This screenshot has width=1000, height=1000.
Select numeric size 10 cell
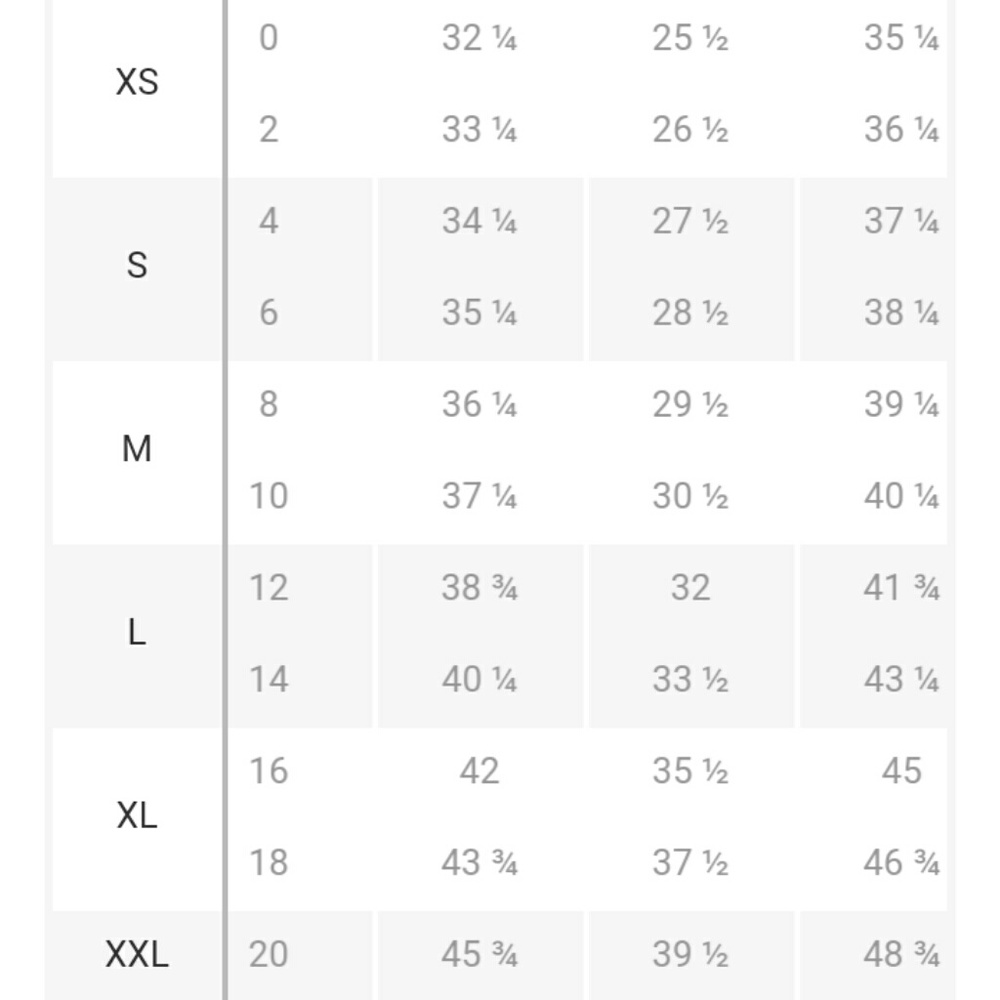(x=268, y=496)
